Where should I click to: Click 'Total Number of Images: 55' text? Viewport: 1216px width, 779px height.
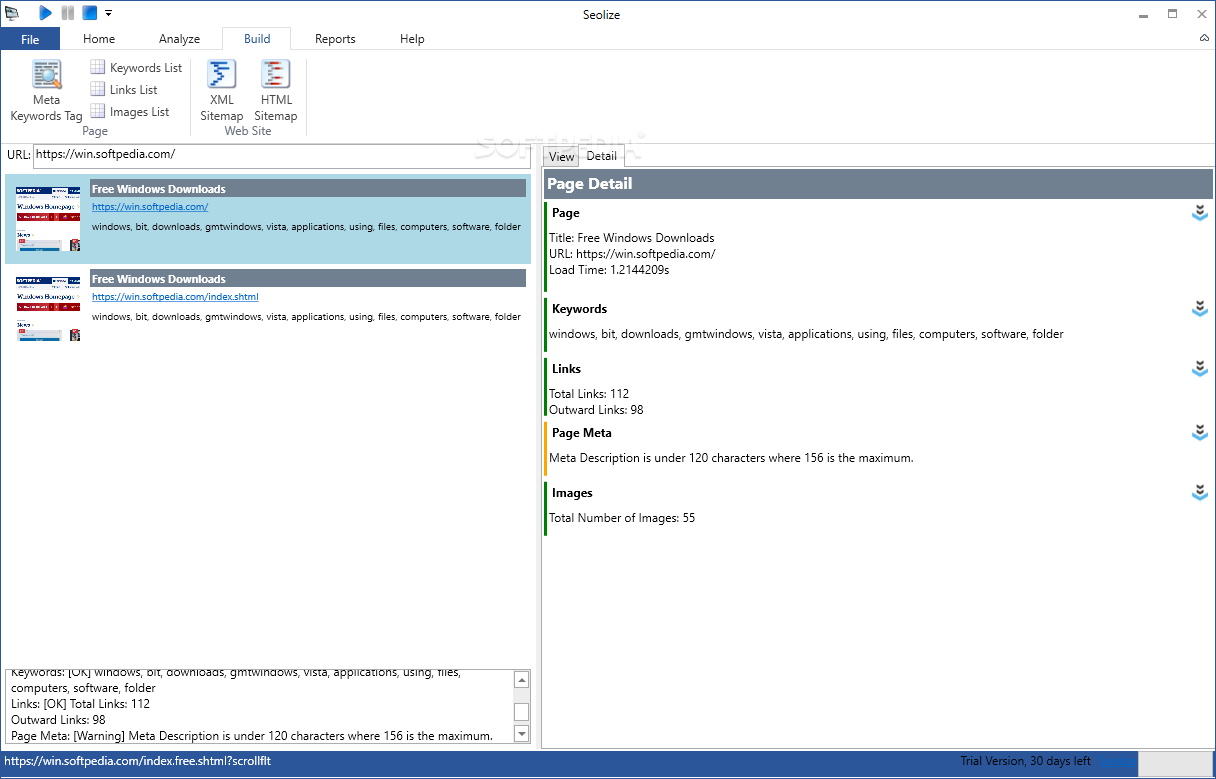pyautogui.click(x=622, y=518)
